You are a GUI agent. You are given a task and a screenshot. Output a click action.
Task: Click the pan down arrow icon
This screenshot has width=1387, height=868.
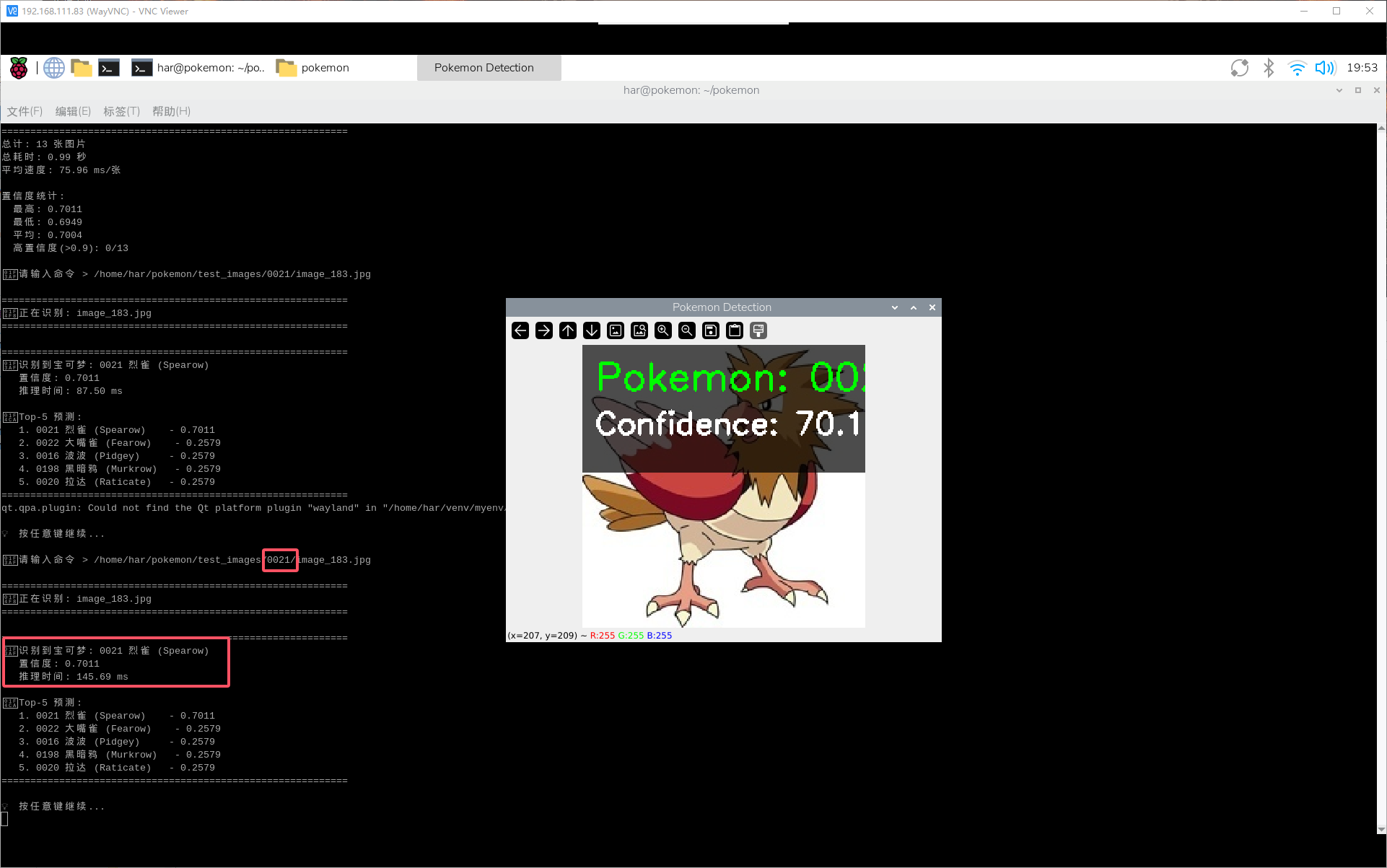point(592,330)
